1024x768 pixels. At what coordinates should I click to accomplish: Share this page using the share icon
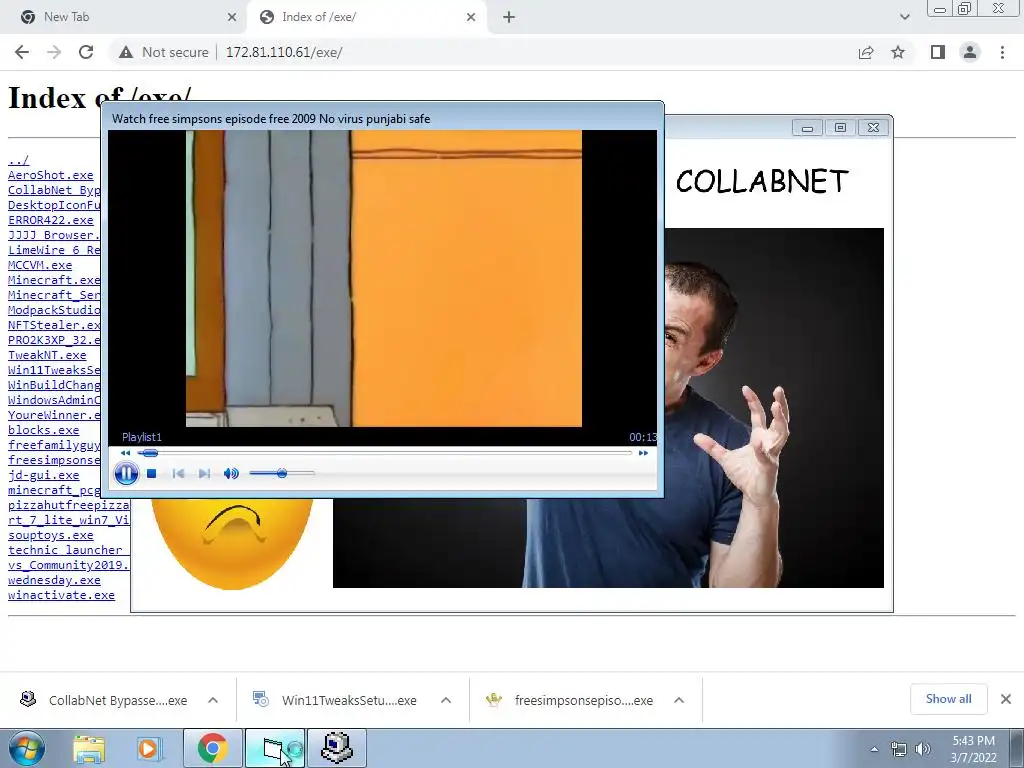[x=866, y=52]
